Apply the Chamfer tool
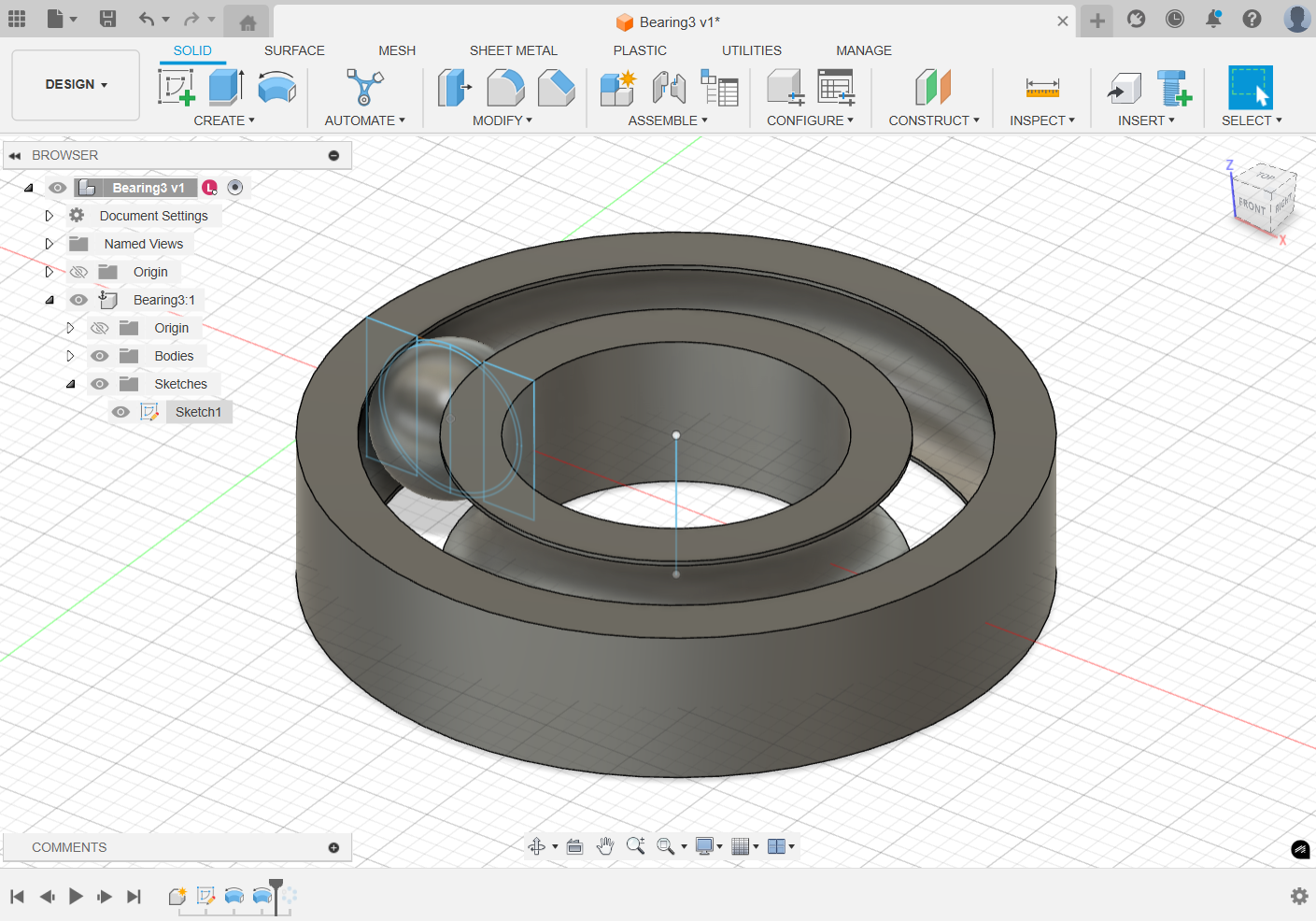This screenshot has height=921, width=1316. [556, 88]
